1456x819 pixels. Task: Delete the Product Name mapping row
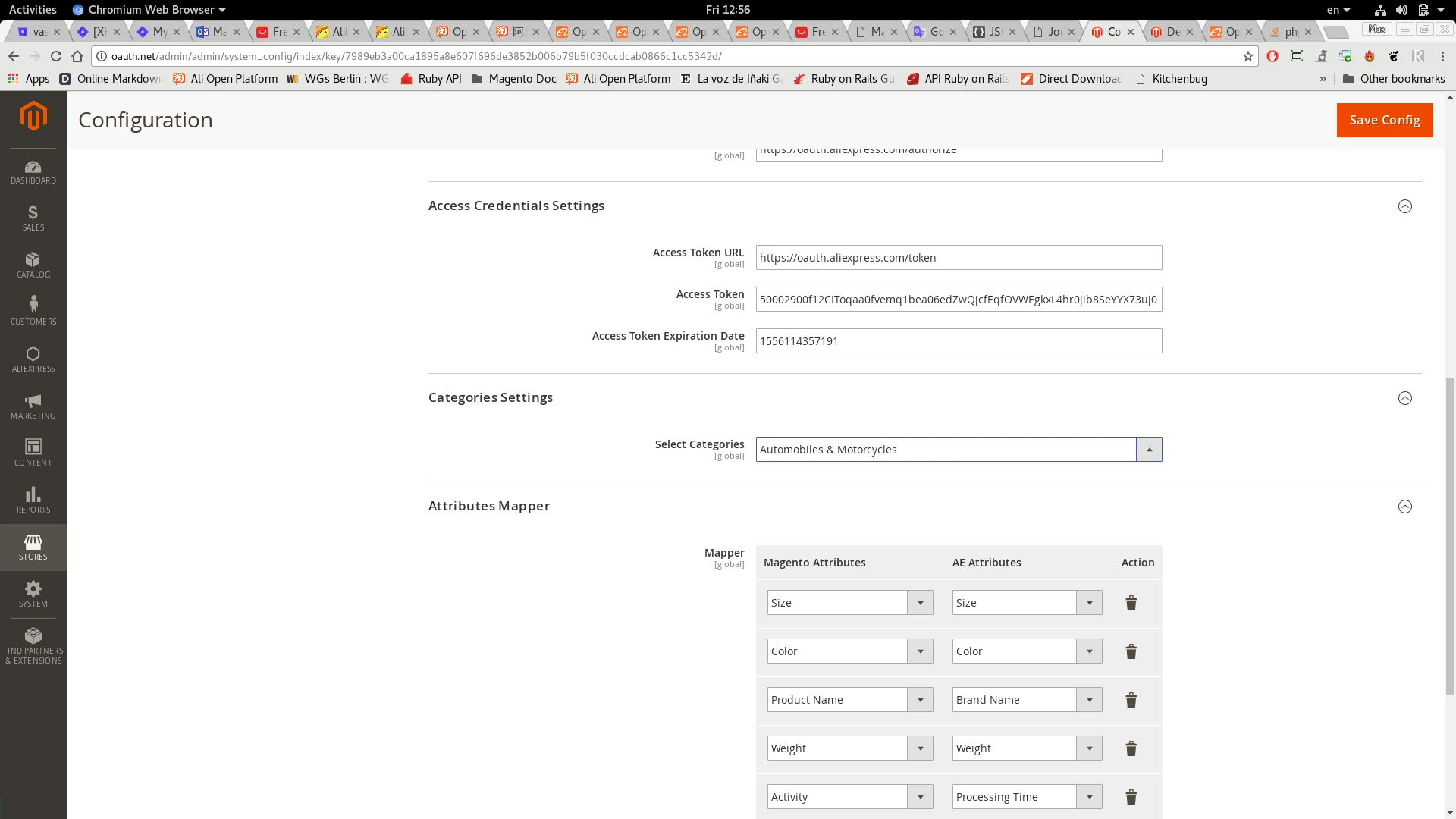coord(1131,700)
